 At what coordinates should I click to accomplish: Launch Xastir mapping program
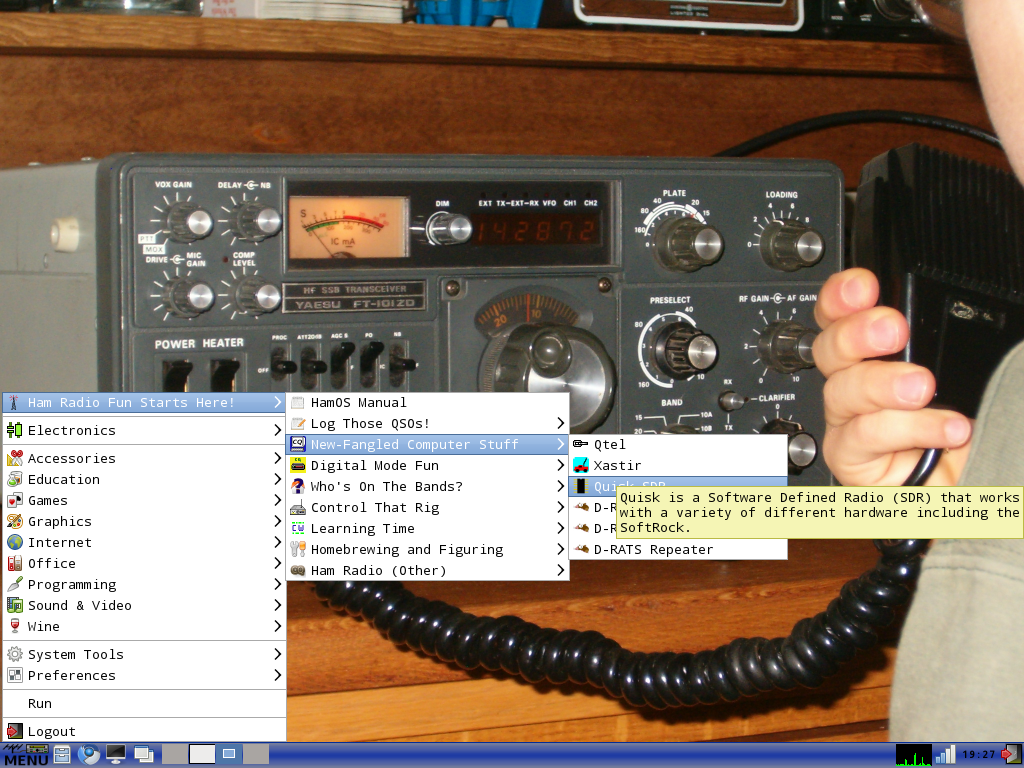coord(679,466)
